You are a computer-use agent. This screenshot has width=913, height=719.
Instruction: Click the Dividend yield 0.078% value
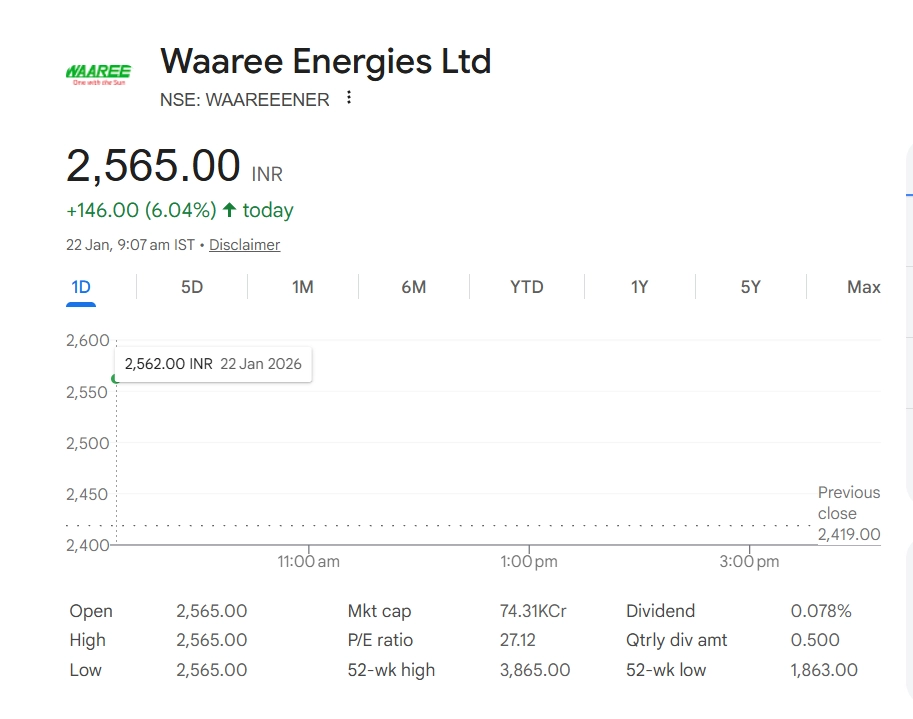(821, 611)
